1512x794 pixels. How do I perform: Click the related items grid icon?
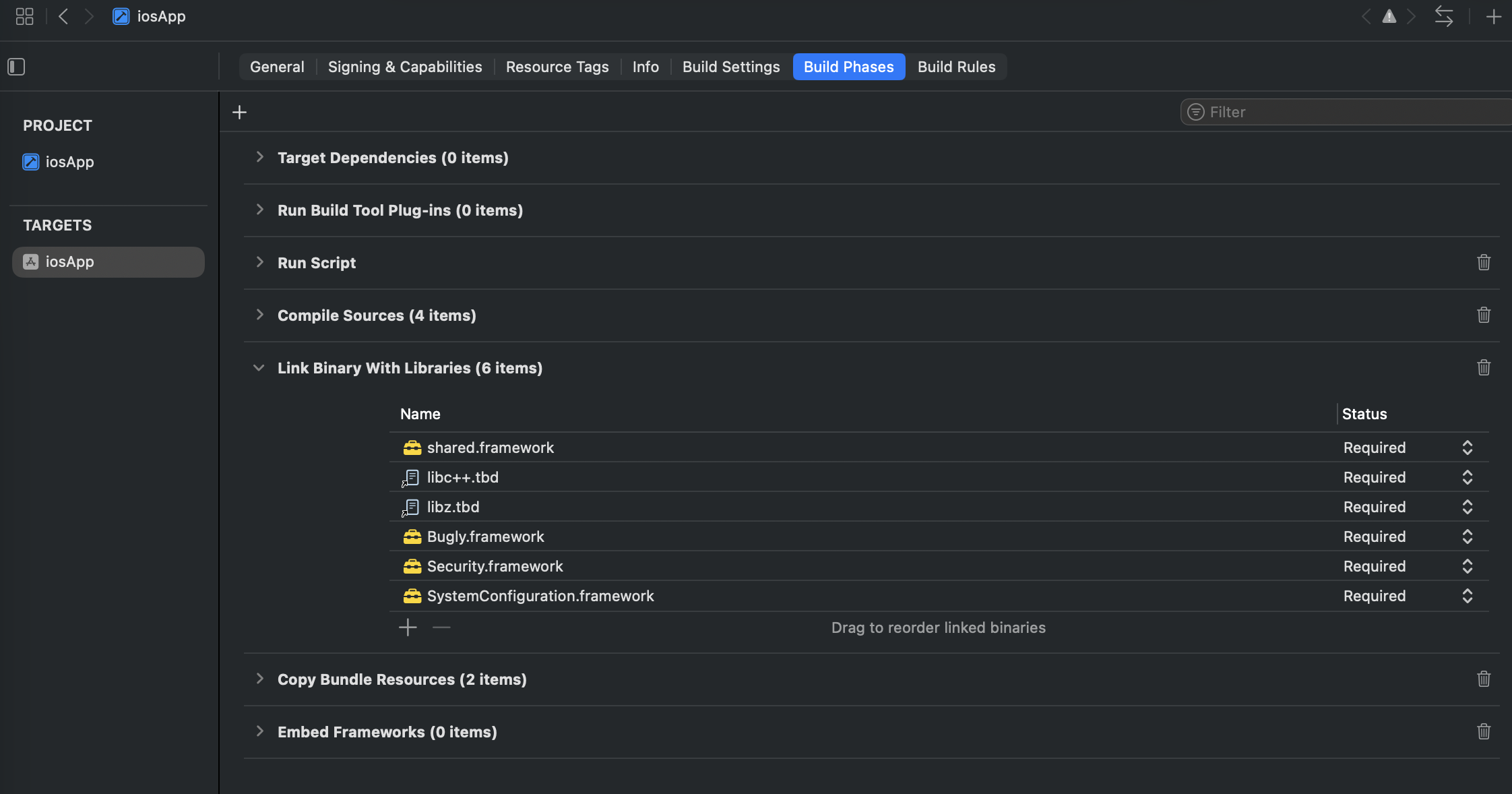(24, 16)
